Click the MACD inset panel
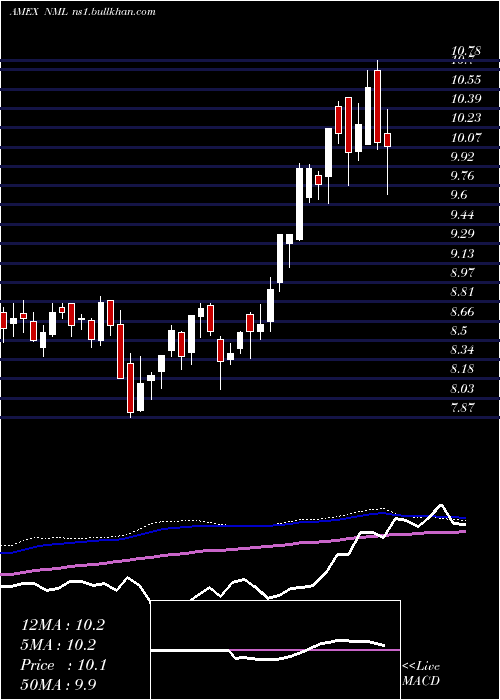 (x=275, y=650)
